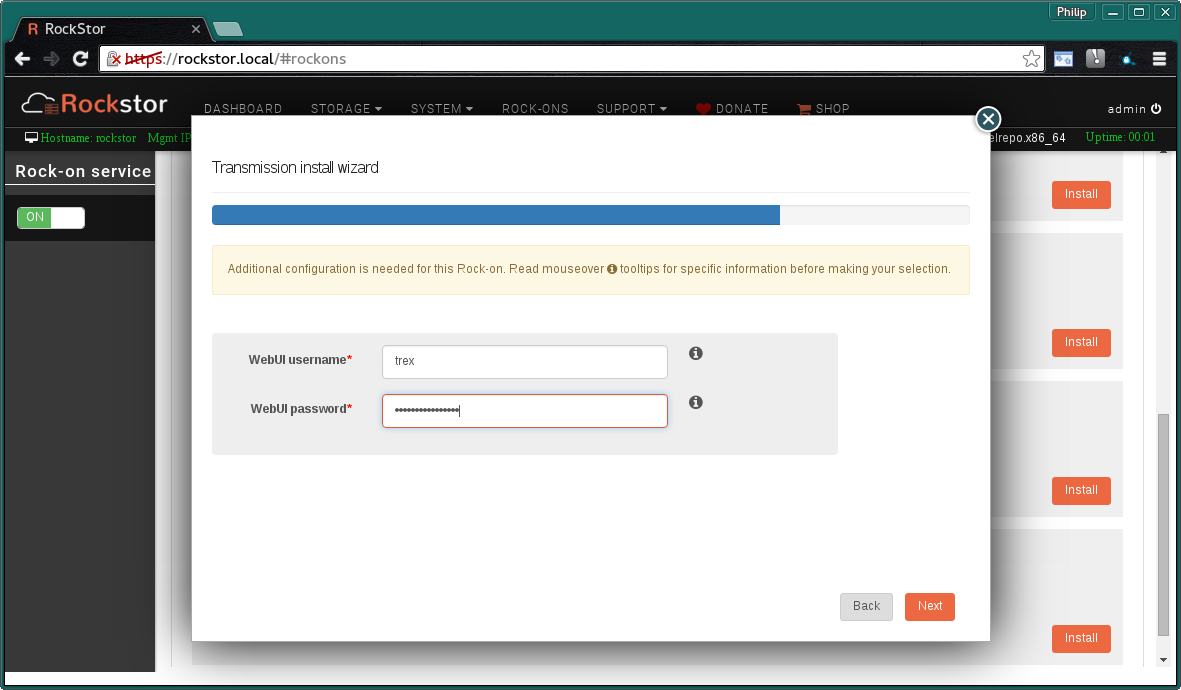Click the scrollbar down arrow

[x=1163, y=660]
